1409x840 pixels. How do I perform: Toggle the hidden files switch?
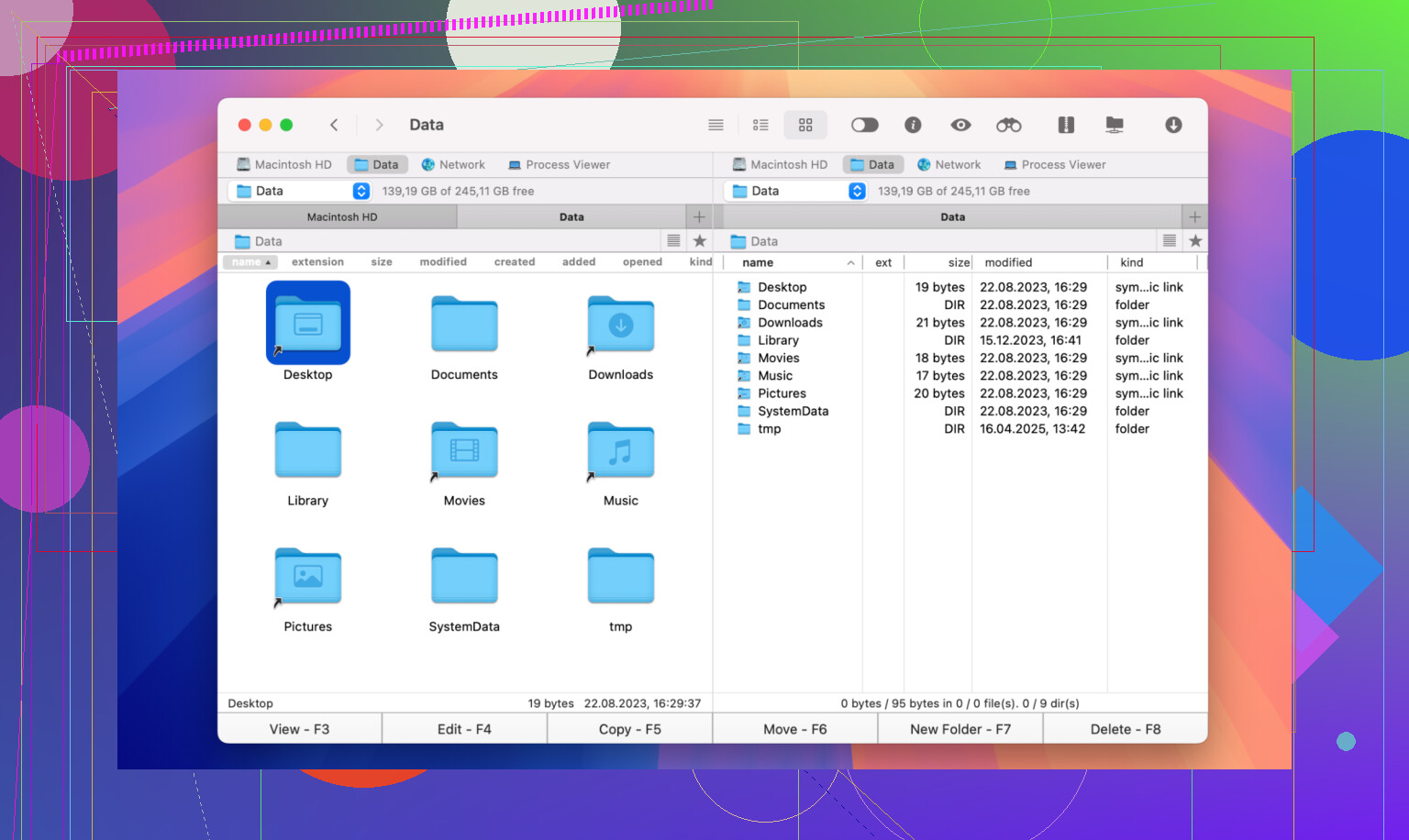[x=864, y=125]
